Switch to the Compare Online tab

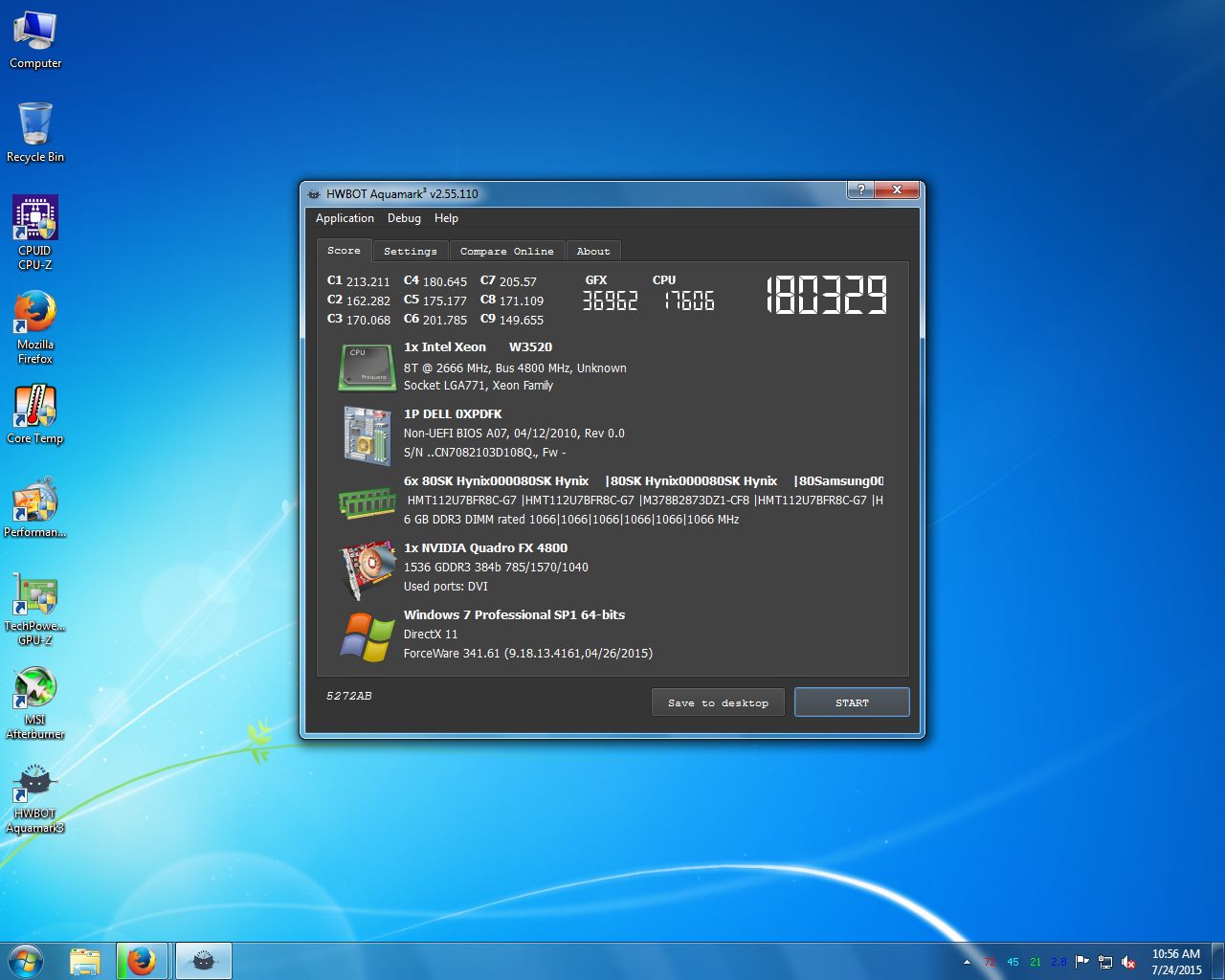point(506,251)
